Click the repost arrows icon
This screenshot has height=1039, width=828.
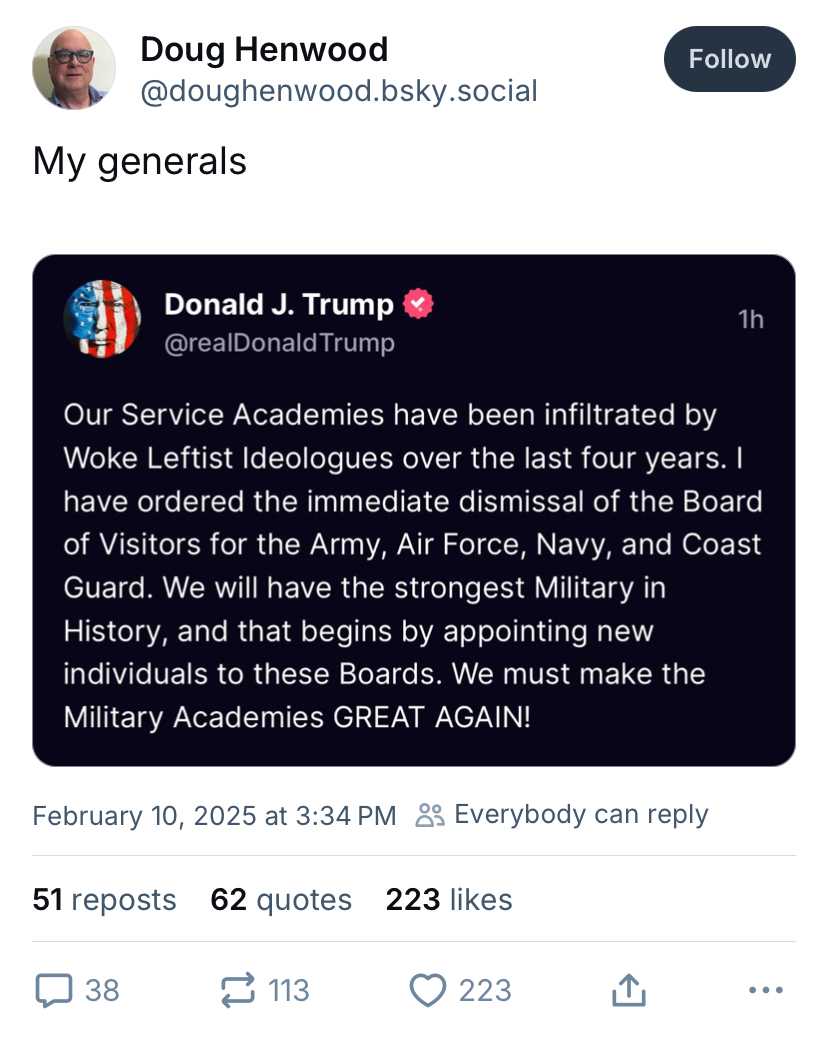[237, 990]
